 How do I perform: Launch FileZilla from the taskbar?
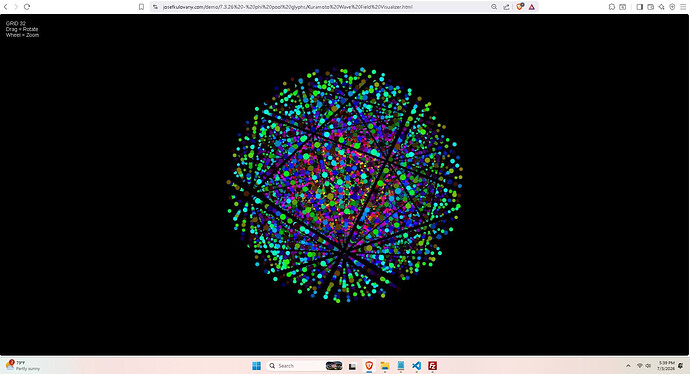[433, 366]
